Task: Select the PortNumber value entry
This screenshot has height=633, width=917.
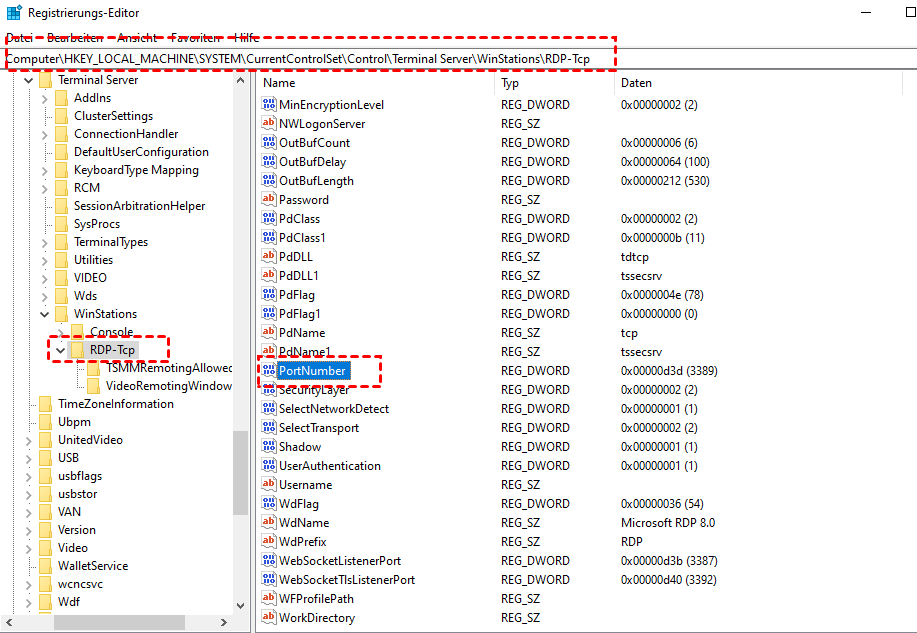Action: click(312, 371)
